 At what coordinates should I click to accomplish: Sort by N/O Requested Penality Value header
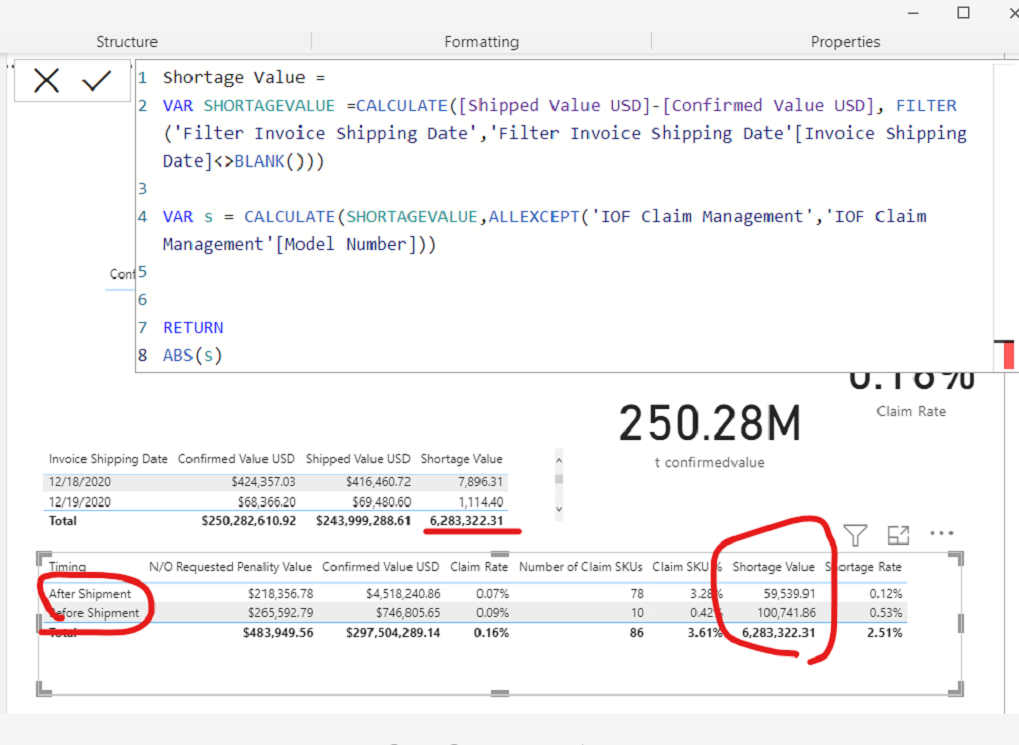tap(230, 567)
